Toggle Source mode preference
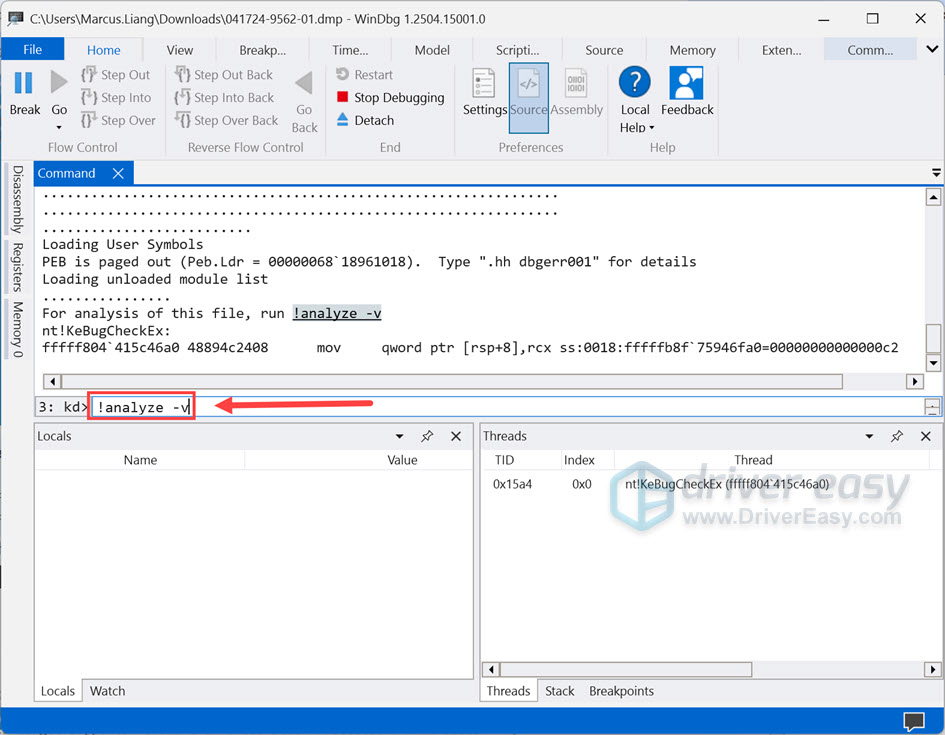Screen dimensions: 945x735 coord(529,98)
